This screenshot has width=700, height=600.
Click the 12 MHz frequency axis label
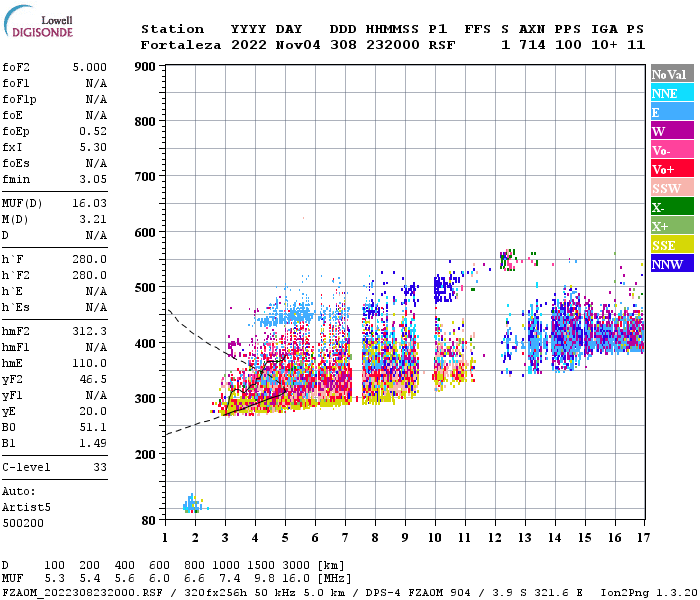[495, 538]
